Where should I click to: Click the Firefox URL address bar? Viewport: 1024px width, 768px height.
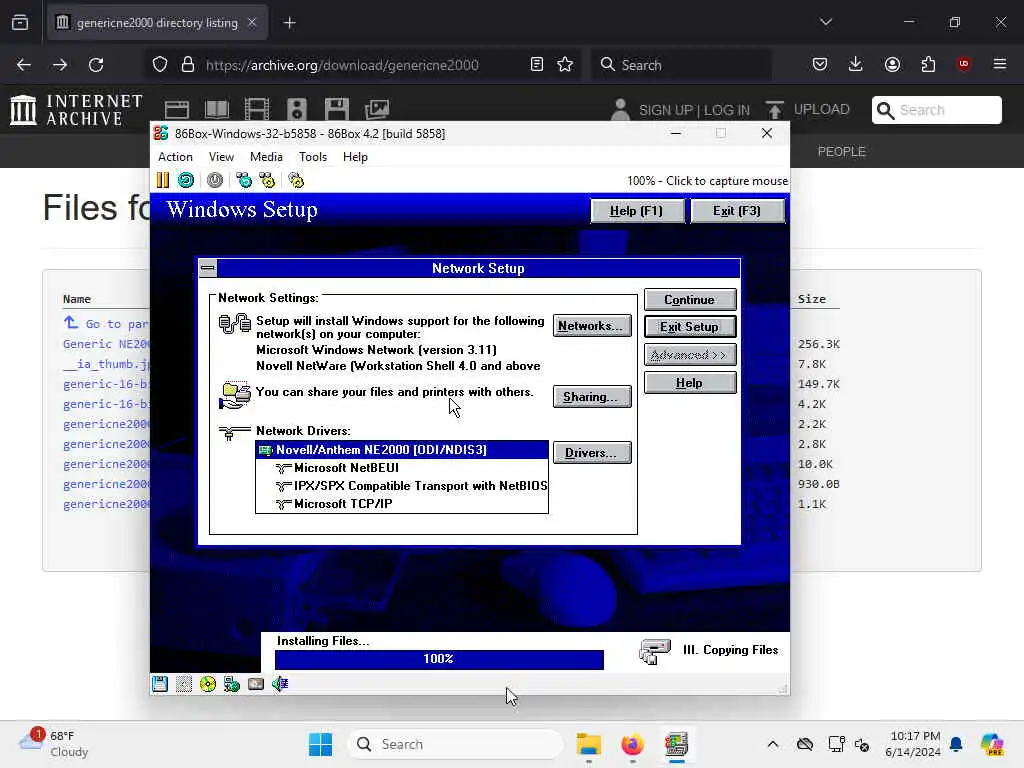(x=342, y=65)
